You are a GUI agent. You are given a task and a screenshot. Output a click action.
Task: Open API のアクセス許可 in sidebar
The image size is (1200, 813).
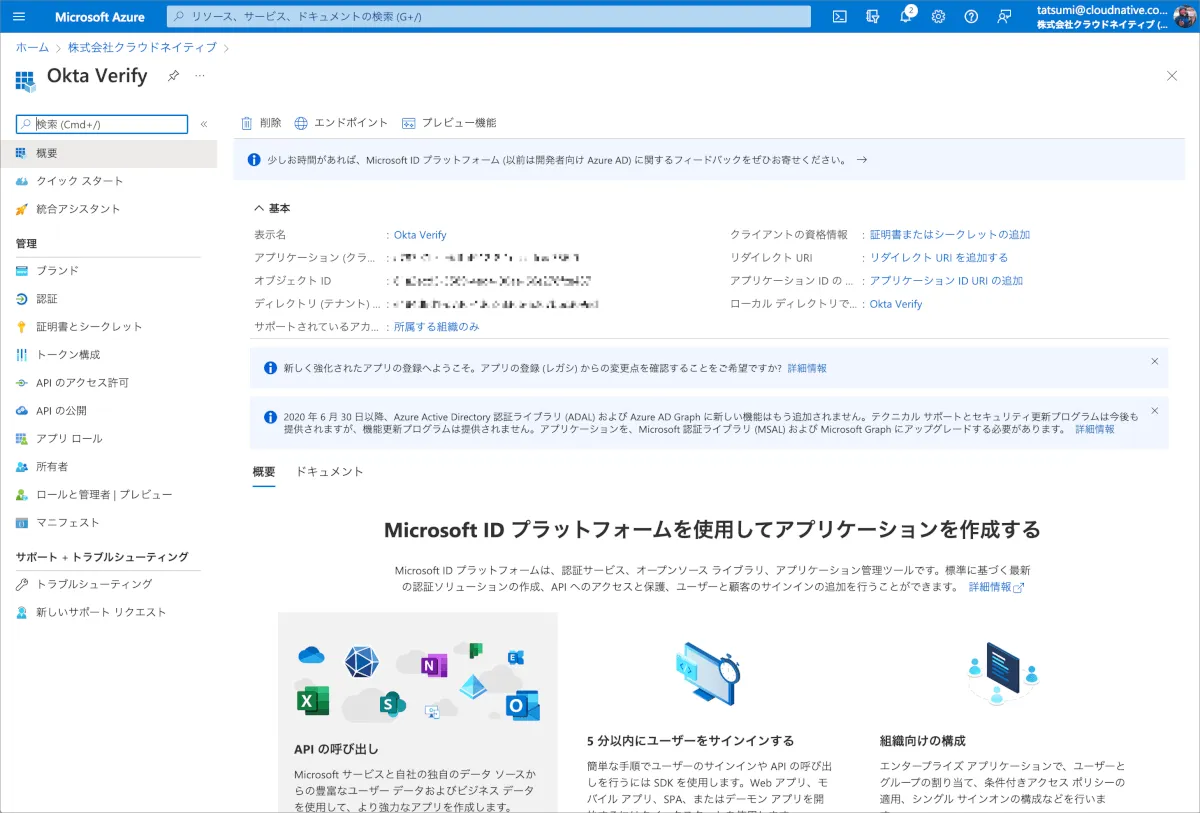[x=82, y=383]
